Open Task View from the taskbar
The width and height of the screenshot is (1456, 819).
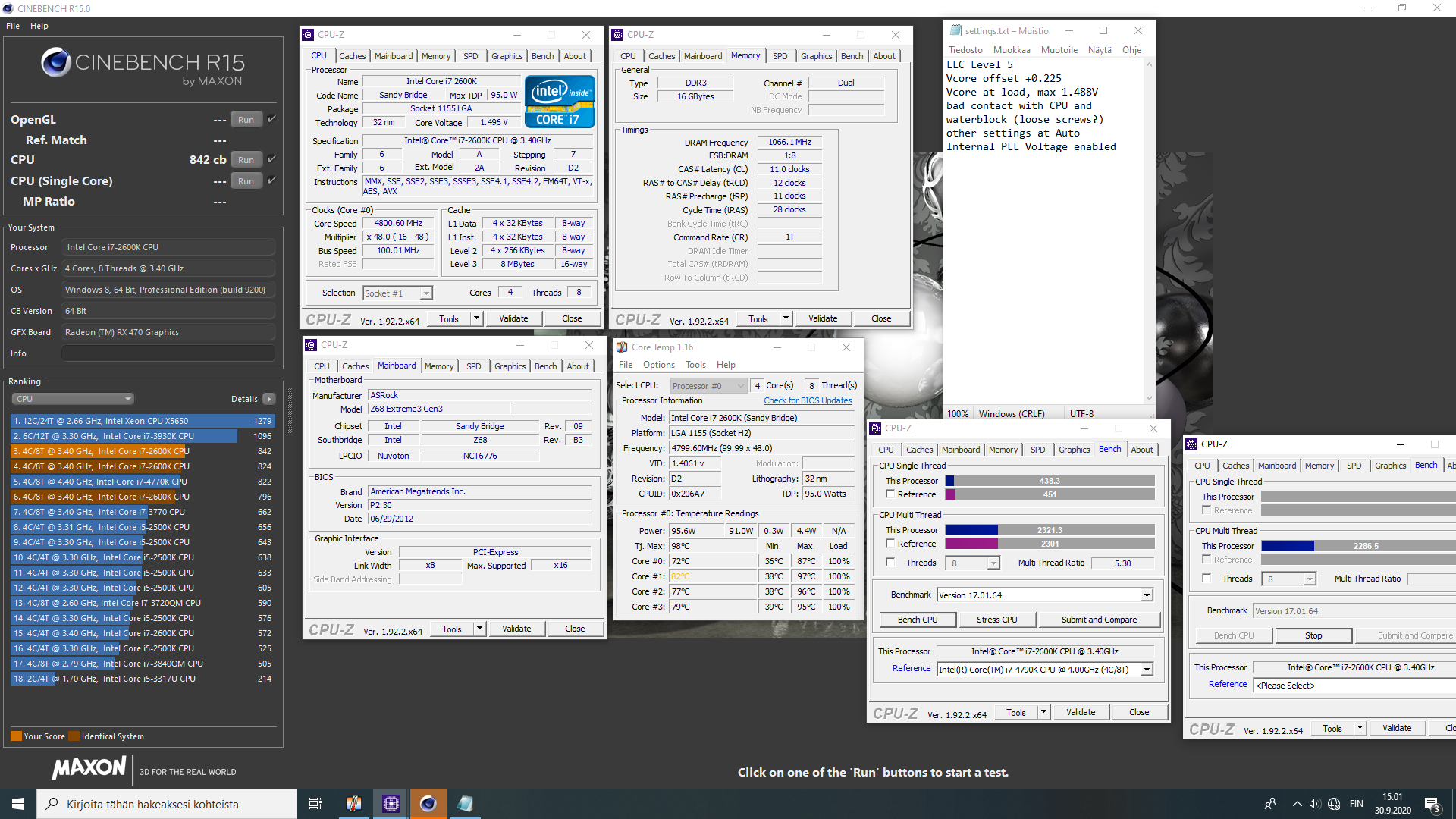coord(315,804)
